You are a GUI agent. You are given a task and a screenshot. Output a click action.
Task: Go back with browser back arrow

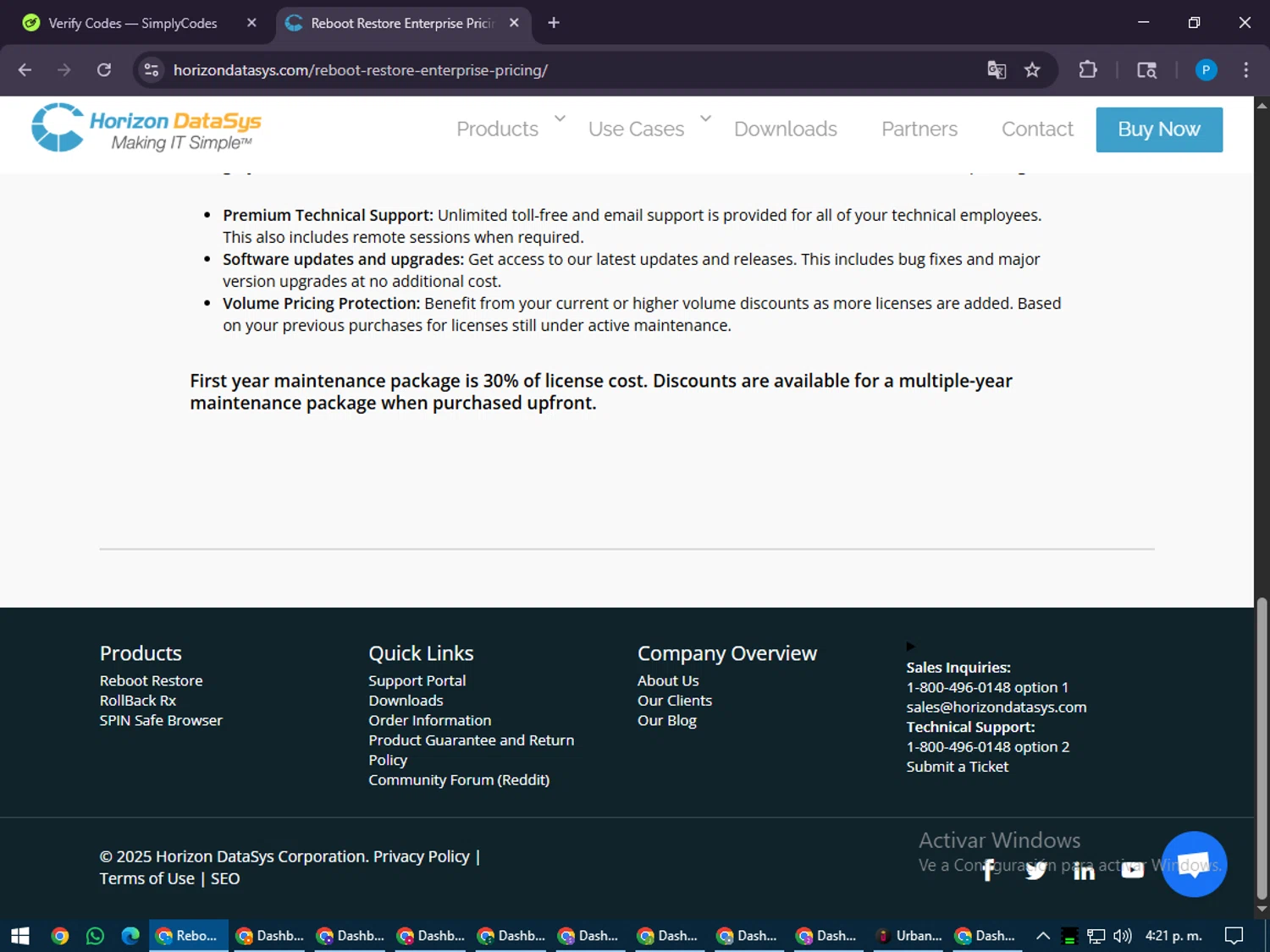(x=25, y=70)
